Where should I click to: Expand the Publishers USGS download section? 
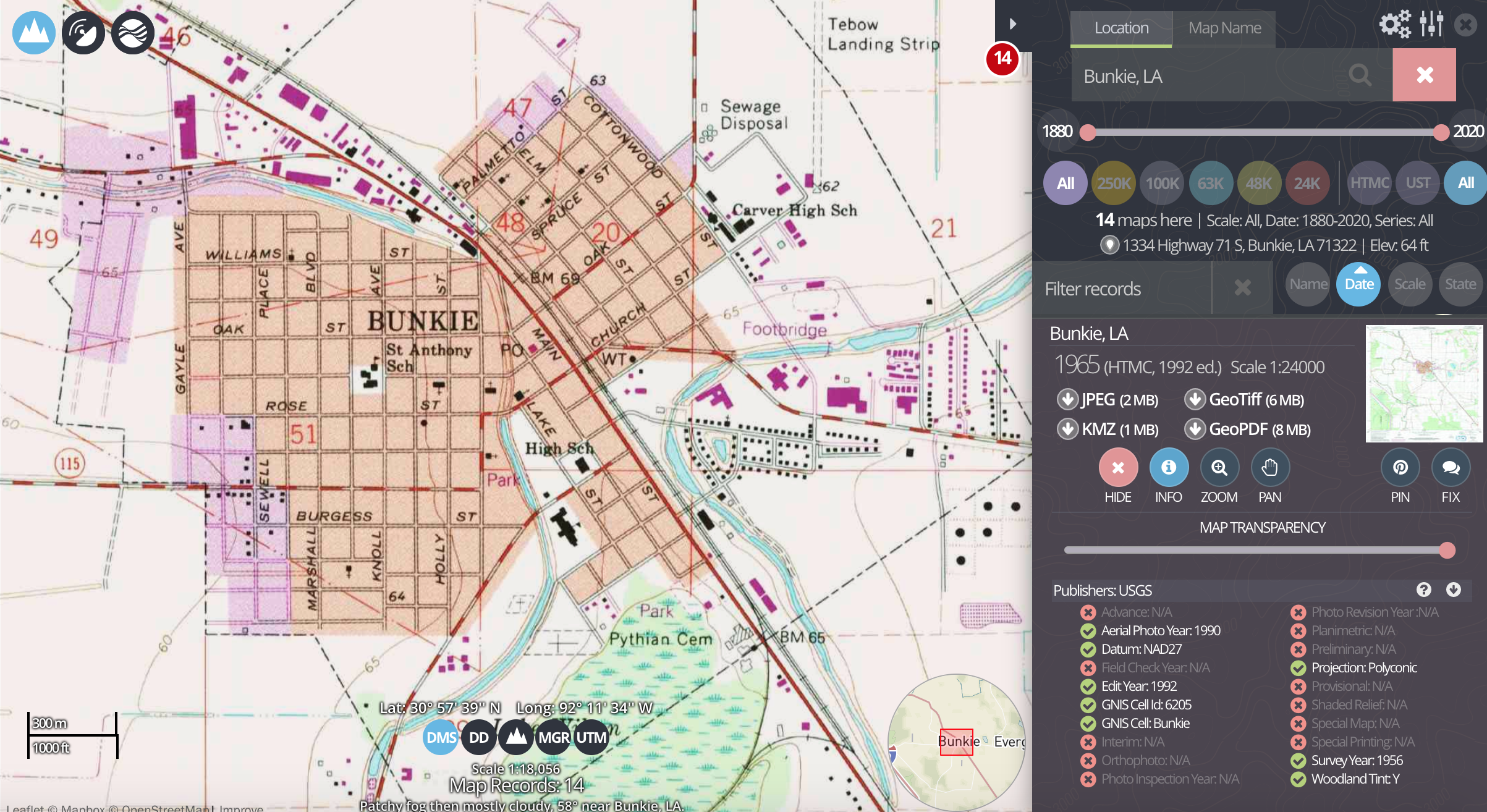click(x=1454, y=590)
